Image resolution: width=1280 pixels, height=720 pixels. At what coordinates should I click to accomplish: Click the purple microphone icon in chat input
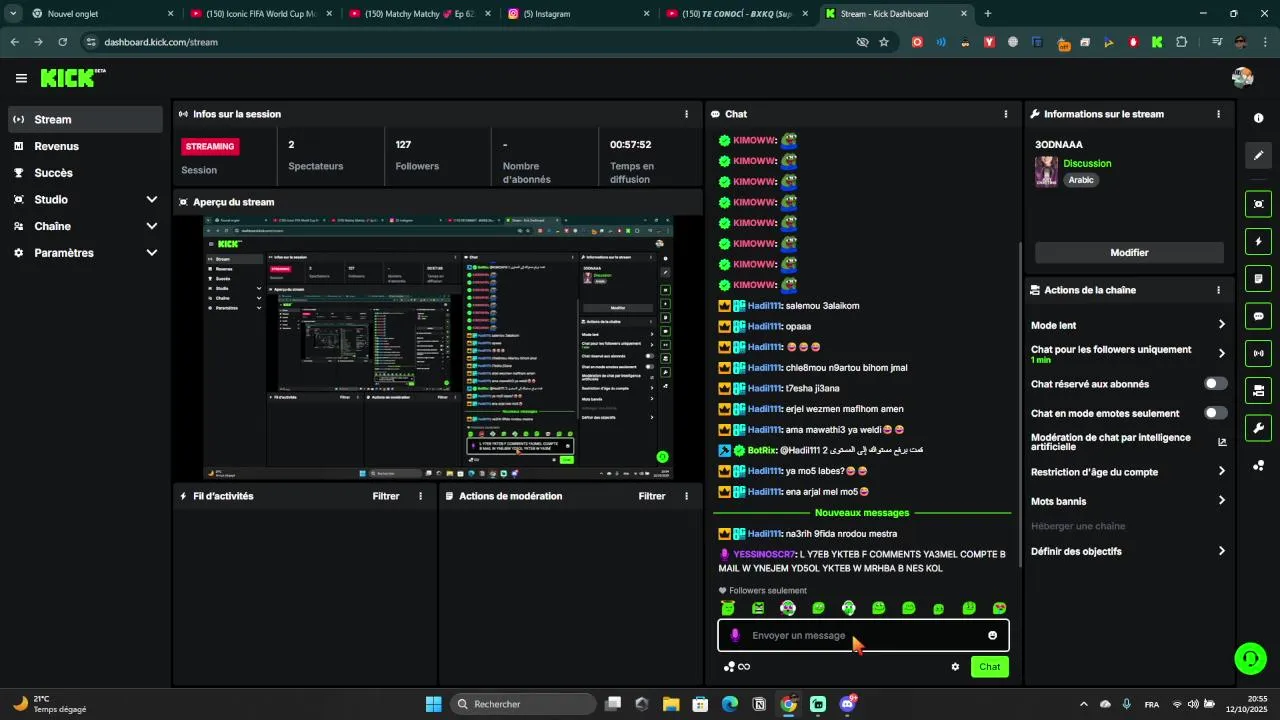tap(735, 635)
